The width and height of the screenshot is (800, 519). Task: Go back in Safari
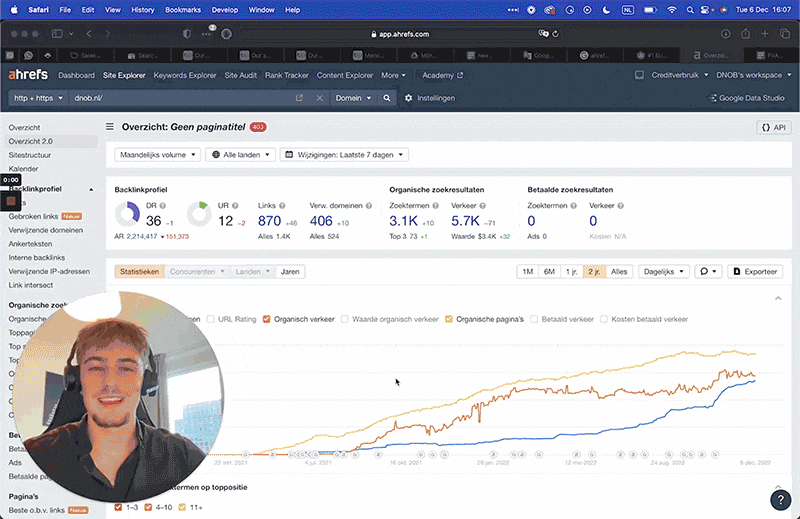(x=89, y=34)
